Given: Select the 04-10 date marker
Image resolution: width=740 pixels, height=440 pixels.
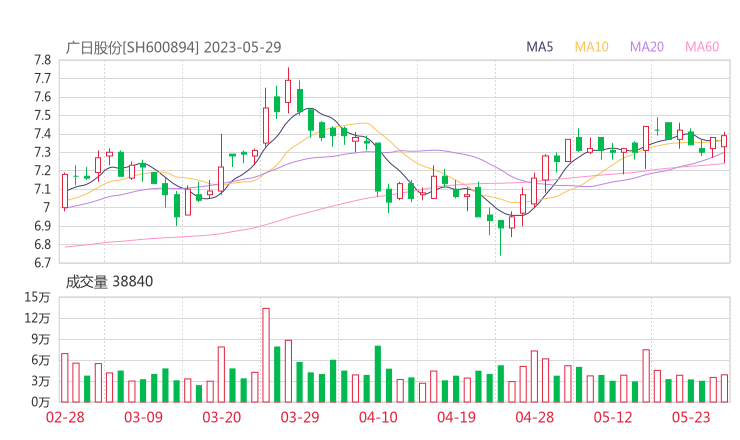Looking at the screenshot, I should click(378, 417).
